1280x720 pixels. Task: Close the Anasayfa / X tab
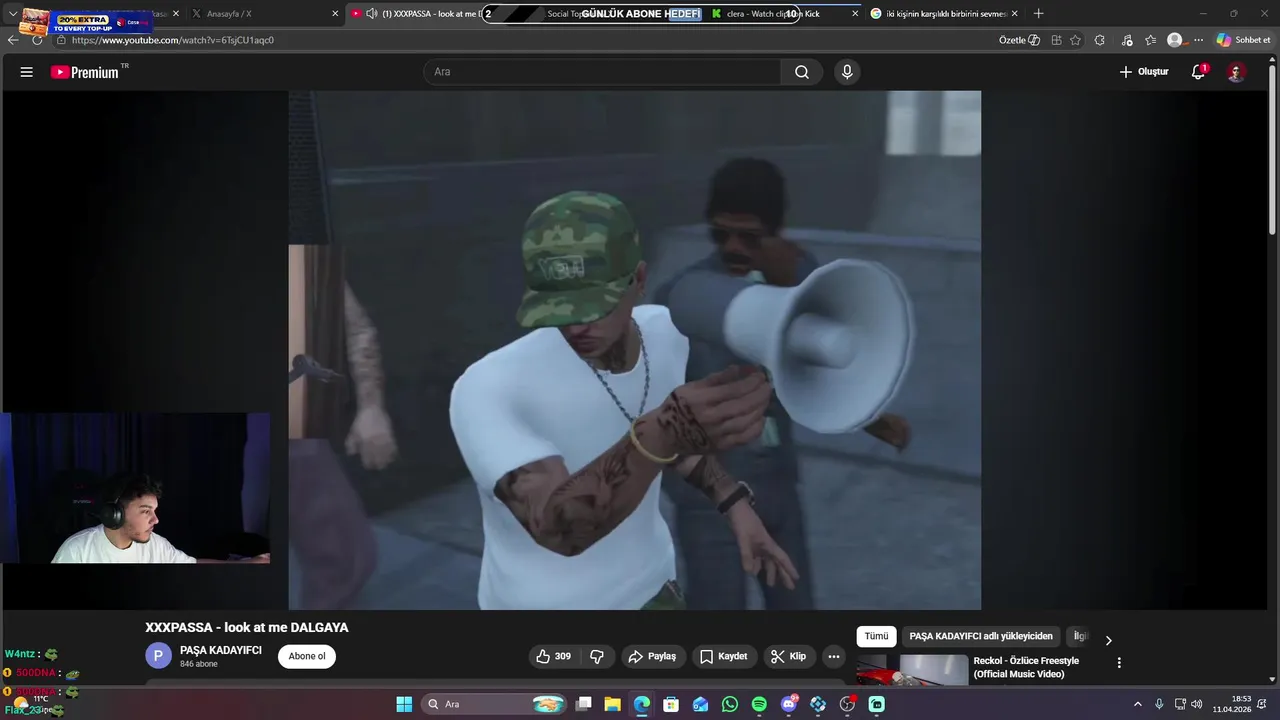click(335, 14)
